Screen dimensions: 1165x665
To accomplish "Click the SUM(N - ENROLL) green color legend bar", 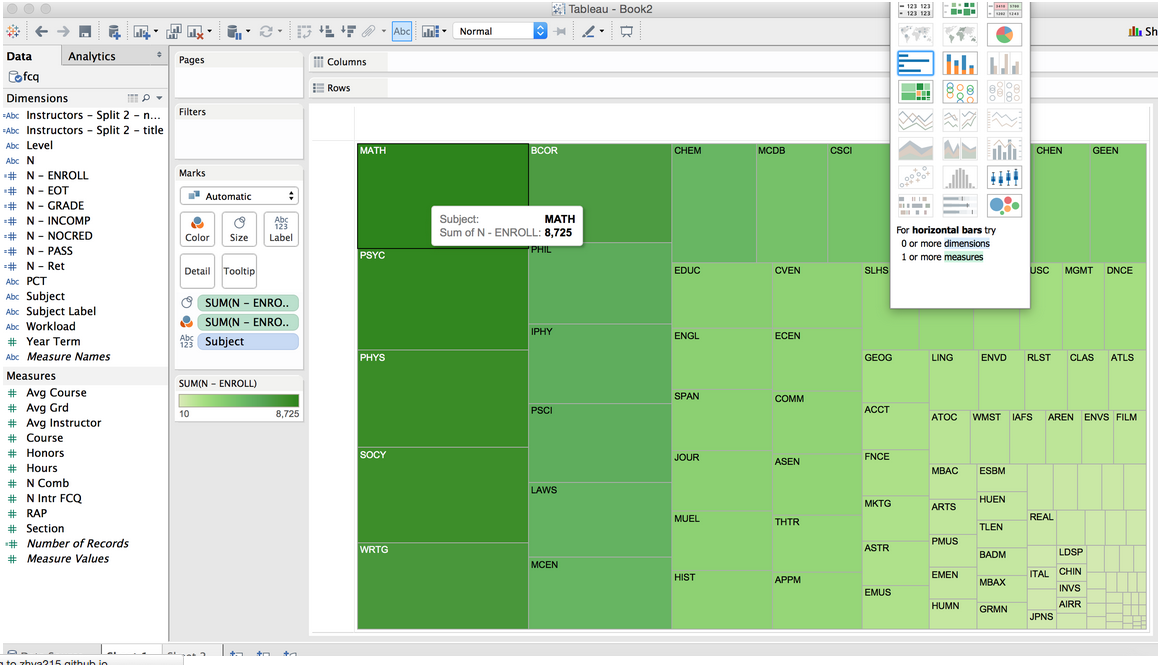I will pyautogui.click(x=239, y=401).
